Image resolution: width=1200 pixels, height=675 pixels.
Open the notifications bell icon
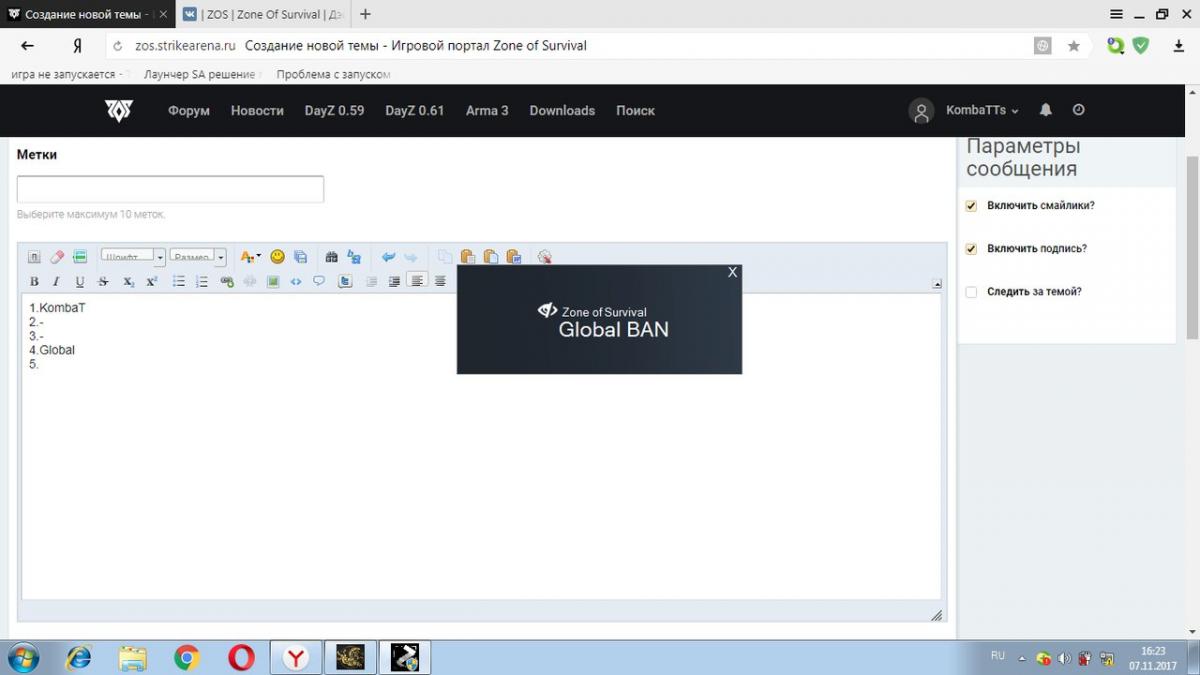pyautogui.click(x=1046, y=110)
